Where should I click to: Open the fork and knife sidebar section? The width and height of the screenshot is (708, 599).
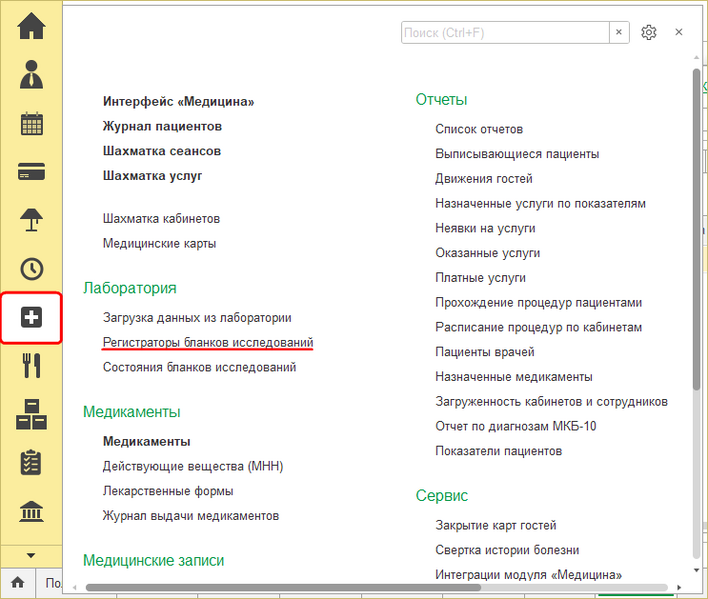pos(31,365)
